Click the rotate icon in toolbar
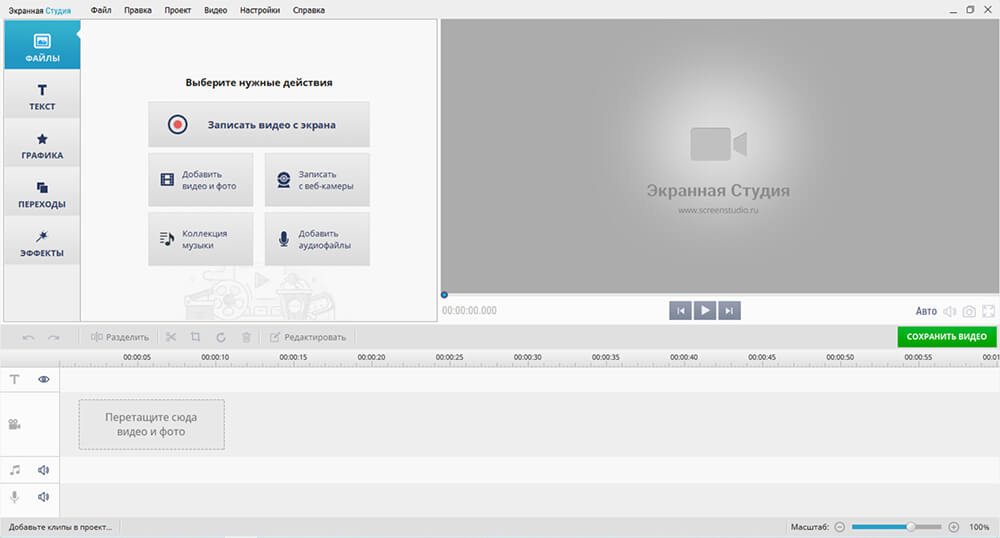 [x=221, y=337]
